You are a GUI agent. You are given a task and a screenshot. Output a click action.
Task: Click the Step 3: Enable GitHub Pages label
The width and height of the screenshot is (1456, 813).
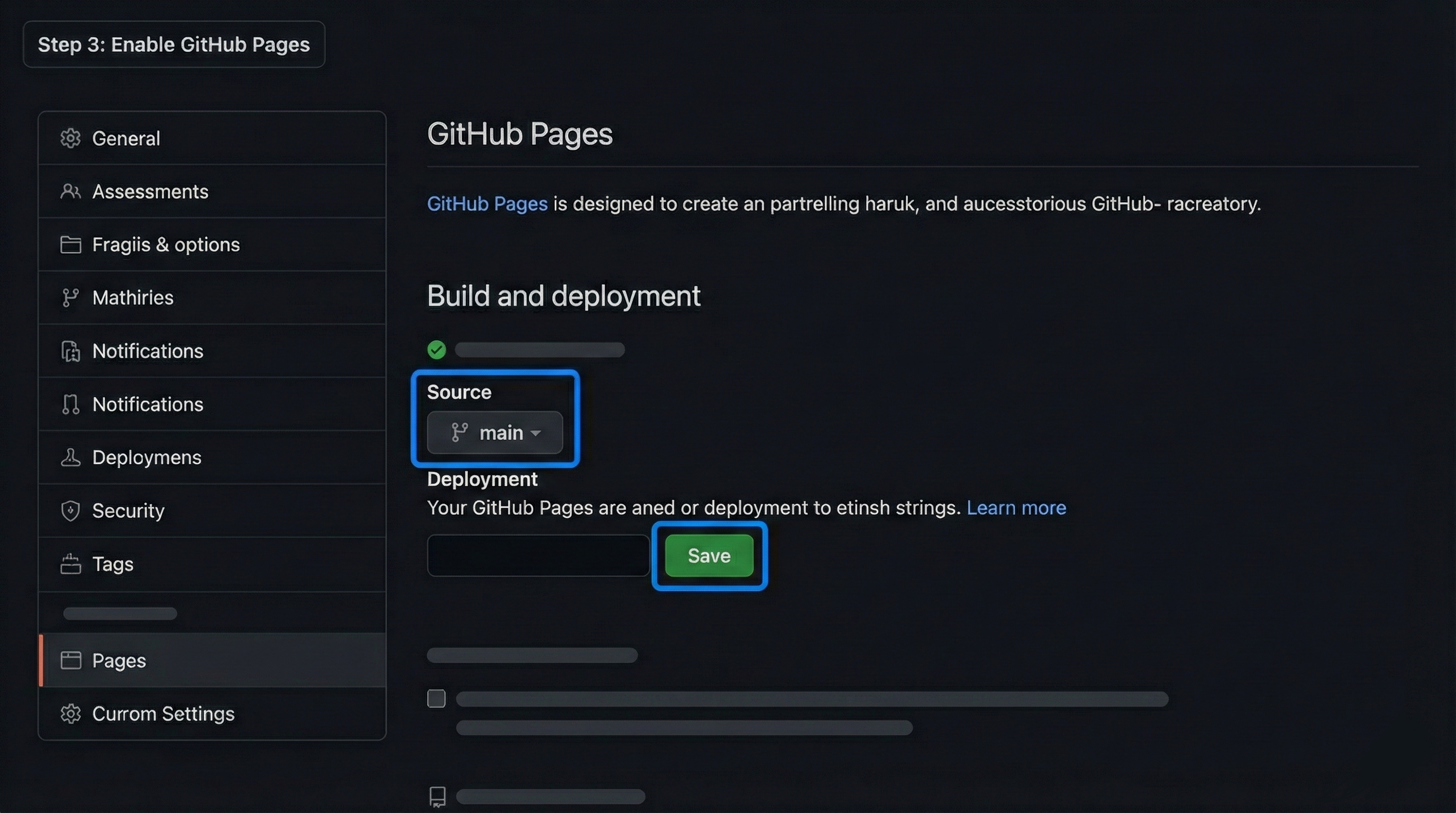tap(174, 44)
